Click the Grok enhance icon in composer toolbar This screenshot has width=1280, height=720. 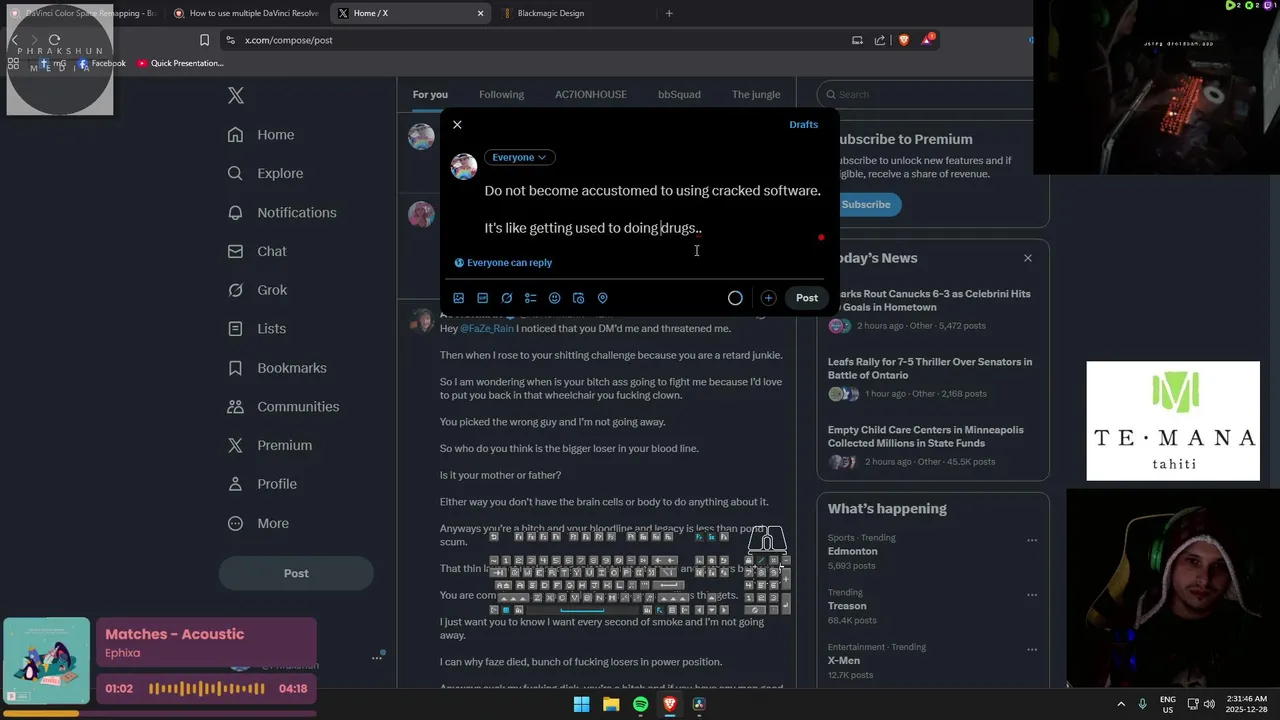point(507,298)
